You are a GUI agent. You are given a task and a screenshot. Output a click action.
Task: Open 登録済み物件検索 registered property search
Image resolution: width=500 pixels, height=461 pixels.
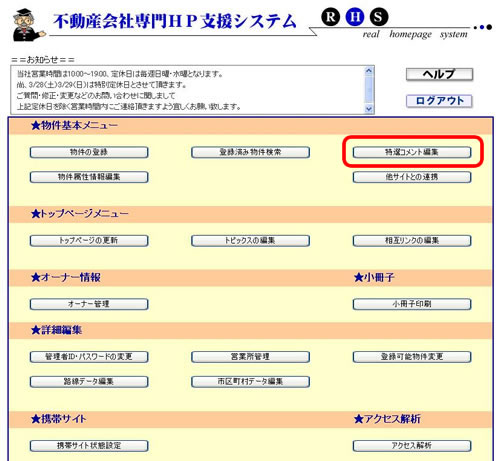pyautogui.click(x=250, y=152)
